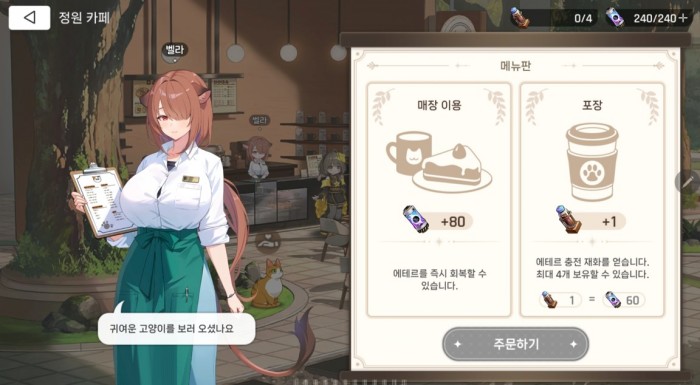Select the 매장 이용 dine-in option card
Image resolution: width=700 pixels, height=385 pixels.
click(x=439, y=199)
